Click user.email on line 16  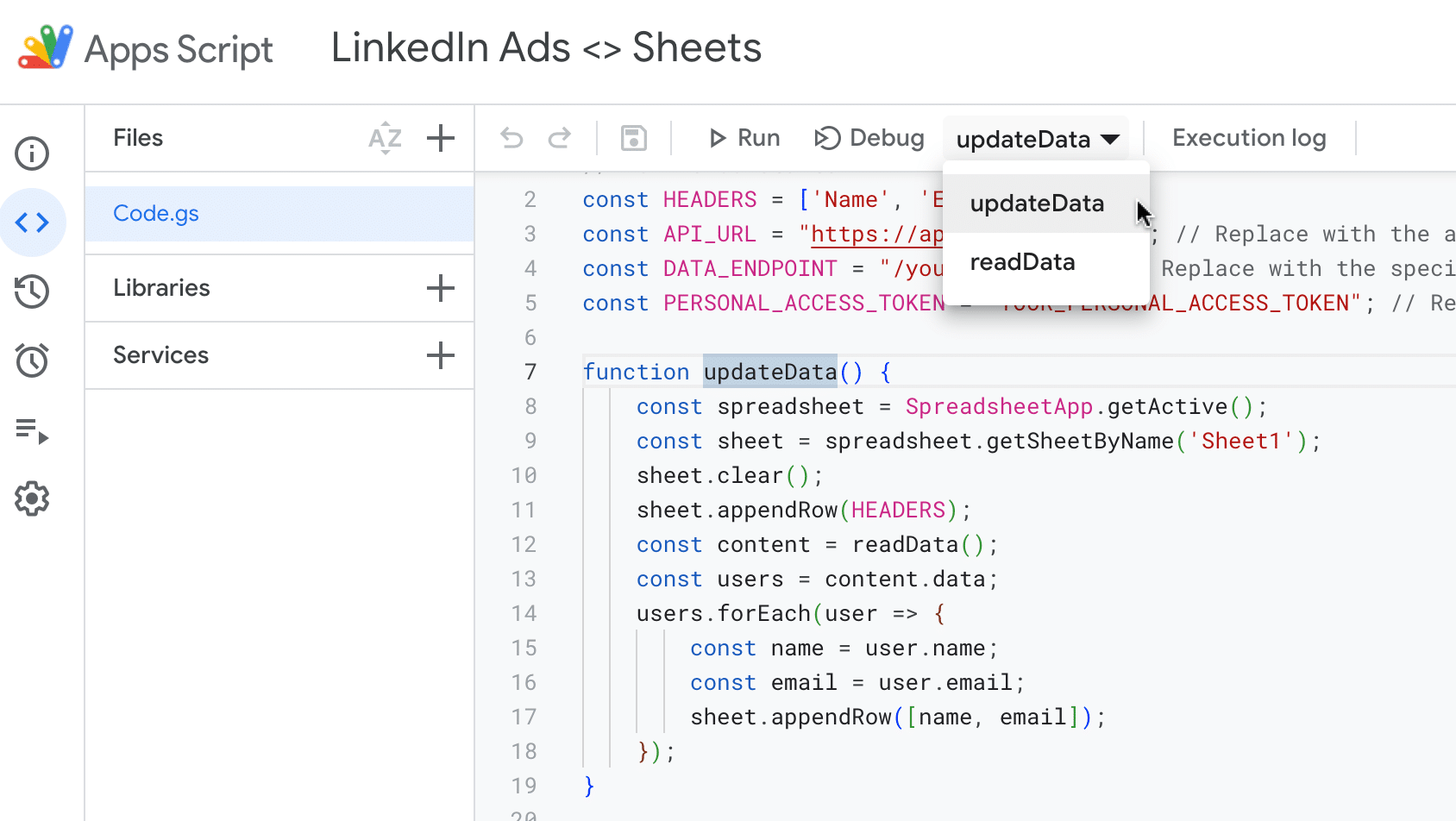click(x=945, y=683)
